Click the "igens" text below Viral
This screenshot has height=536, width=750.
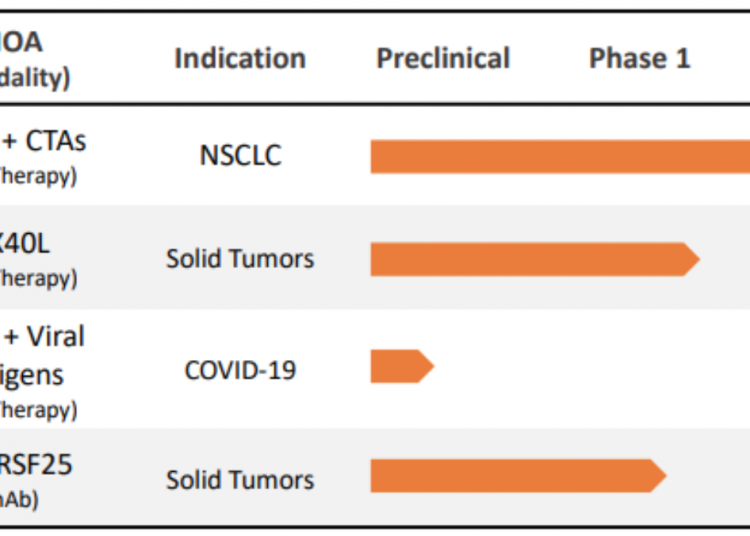[x=32, y=375]
